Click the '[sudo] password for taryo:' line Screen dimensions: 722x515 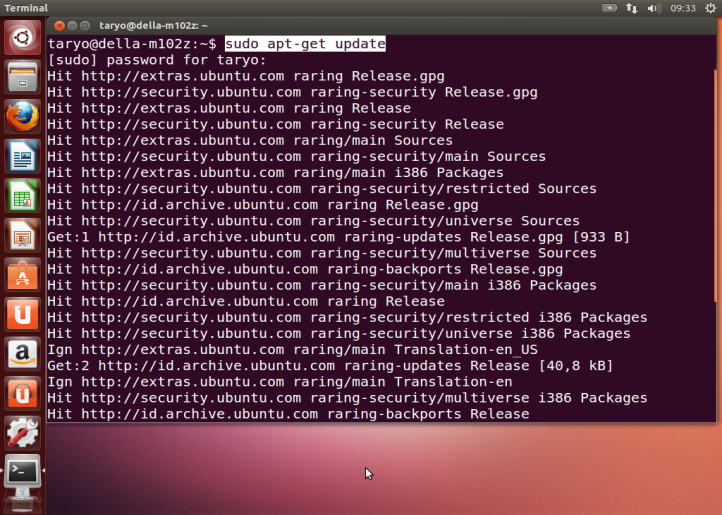(x=157, y=60)
